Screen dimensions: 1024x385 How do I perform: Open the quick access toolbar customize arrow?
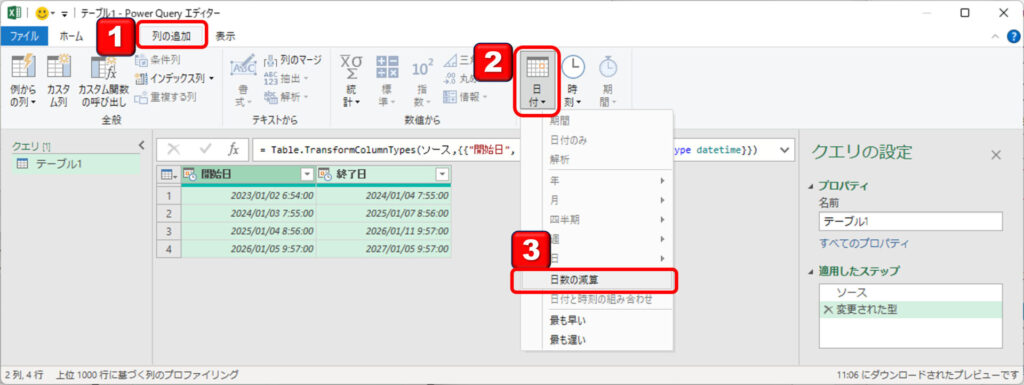pyautogui.click(x=65, y=13)
